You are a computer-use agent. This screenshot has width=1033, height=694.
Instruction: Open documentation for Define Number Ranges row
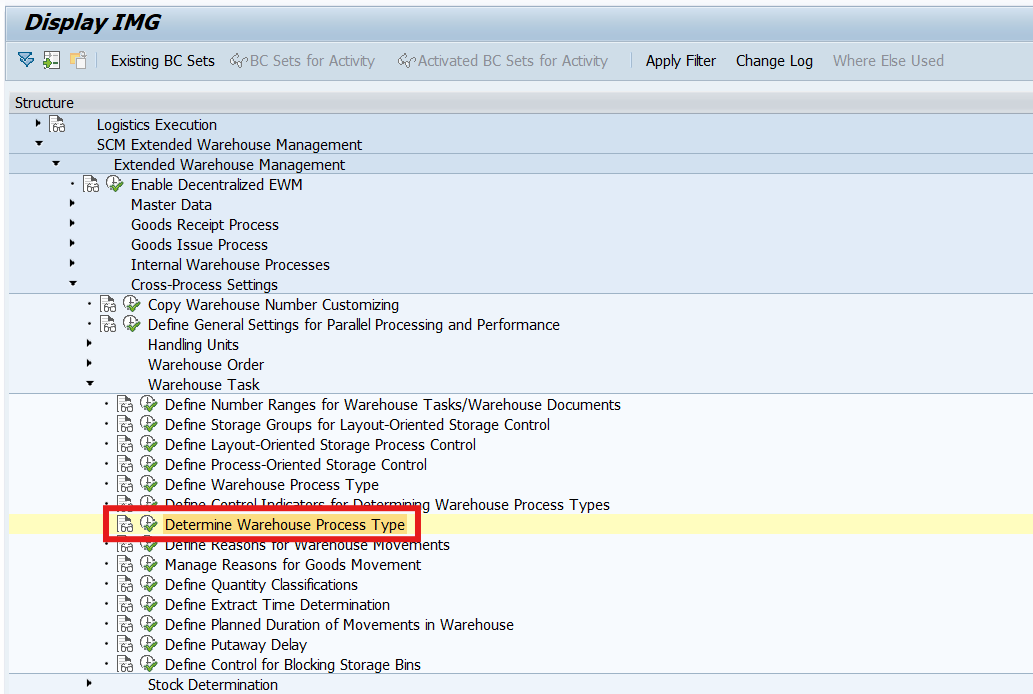(125, 405)
